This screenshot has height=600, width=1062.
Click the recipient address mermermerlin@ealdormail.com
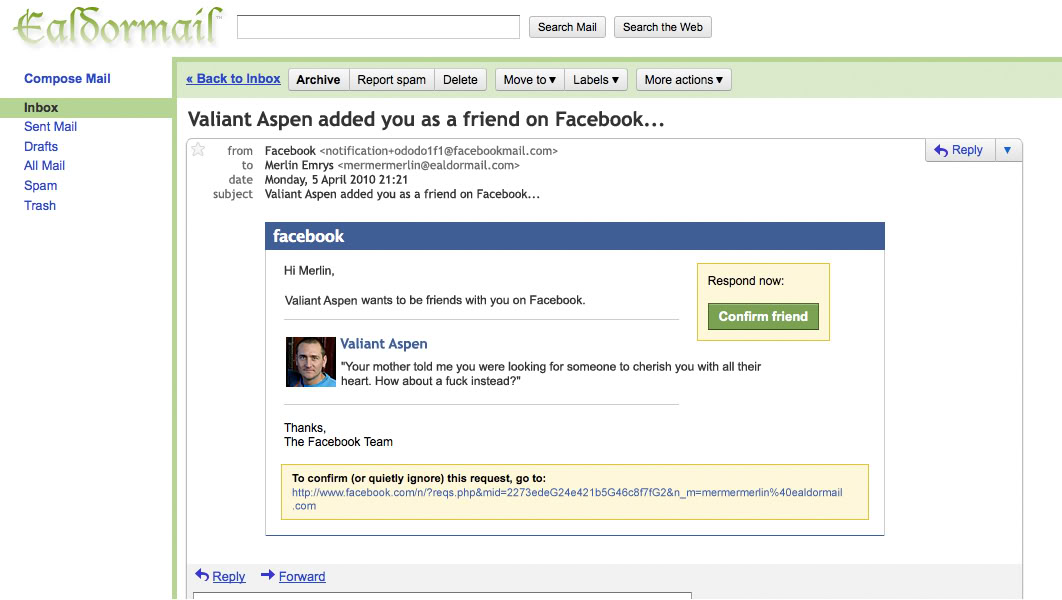[x=428, y=165]
